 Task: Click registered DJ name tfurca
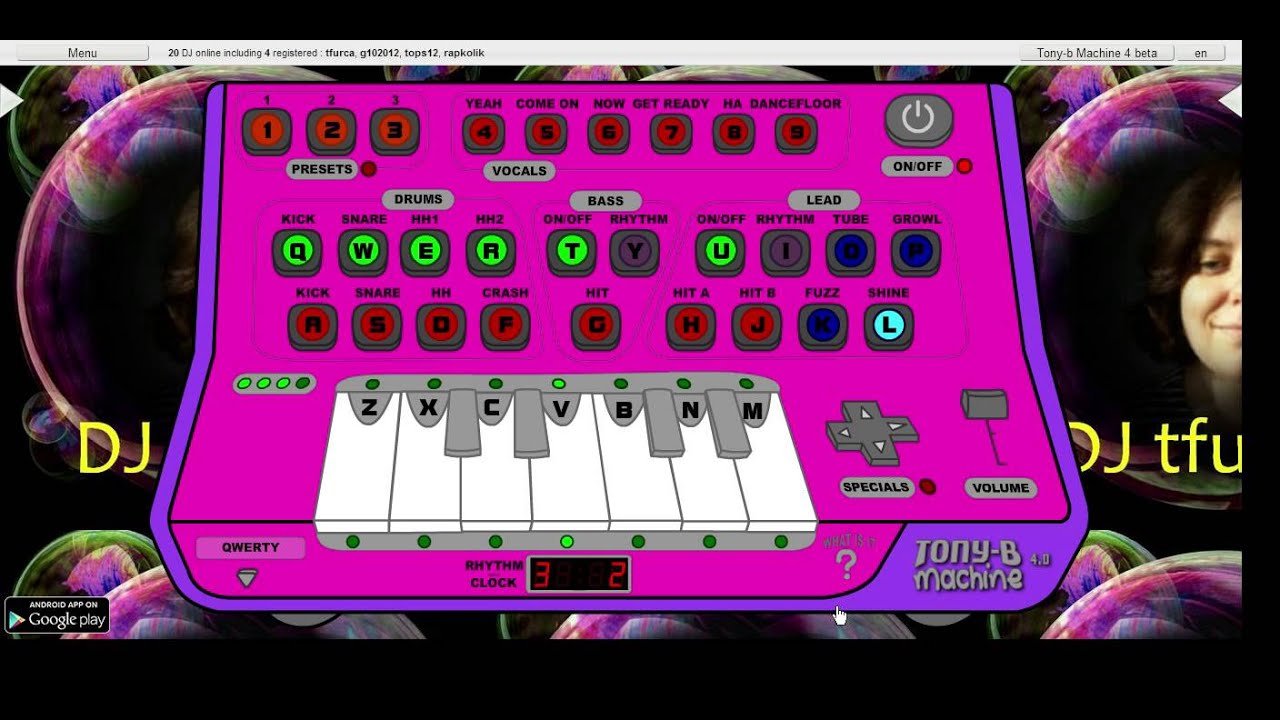(340, 53)
